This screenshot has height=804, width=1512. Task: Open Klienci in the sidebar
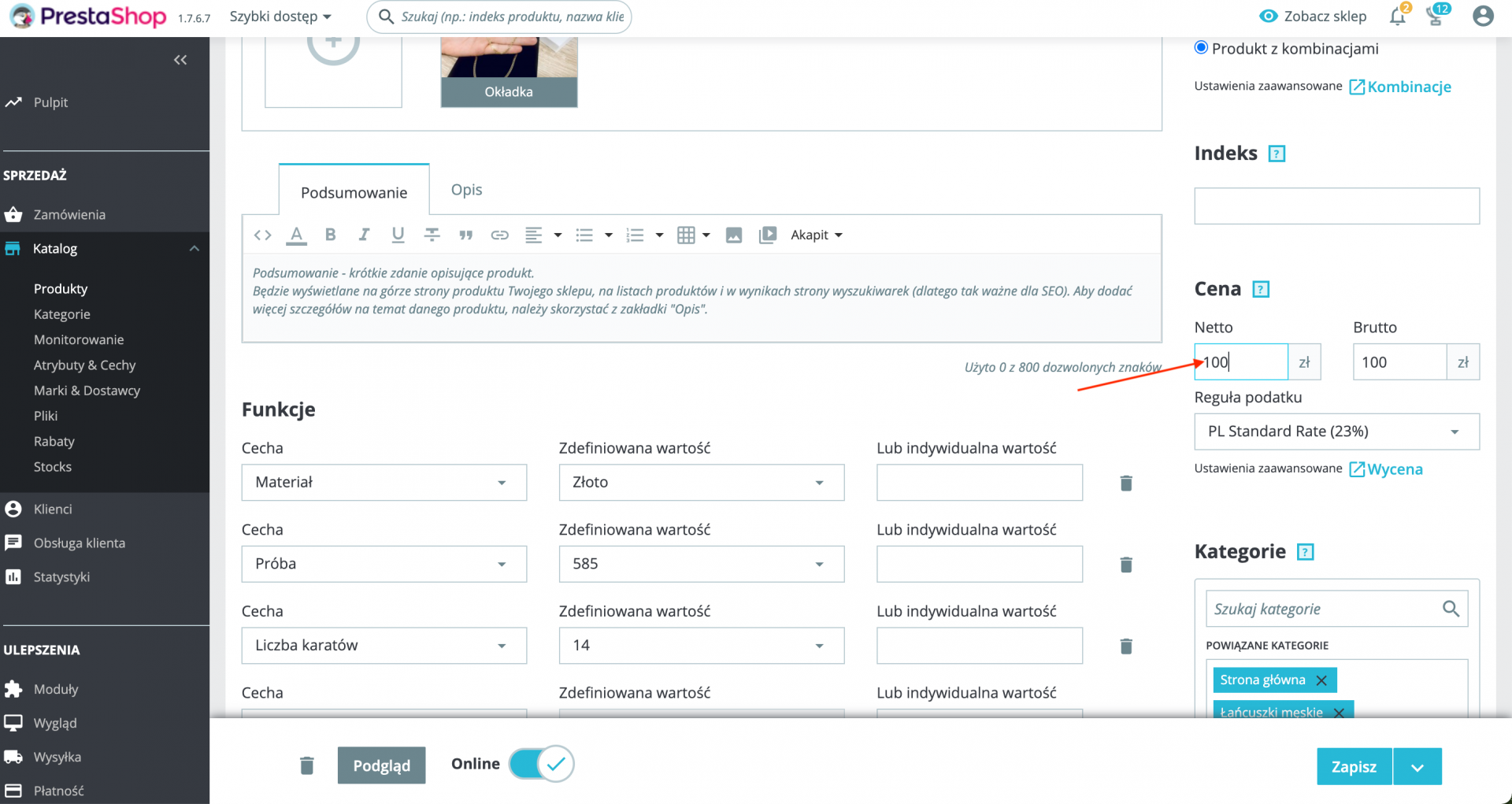(53, 509)
